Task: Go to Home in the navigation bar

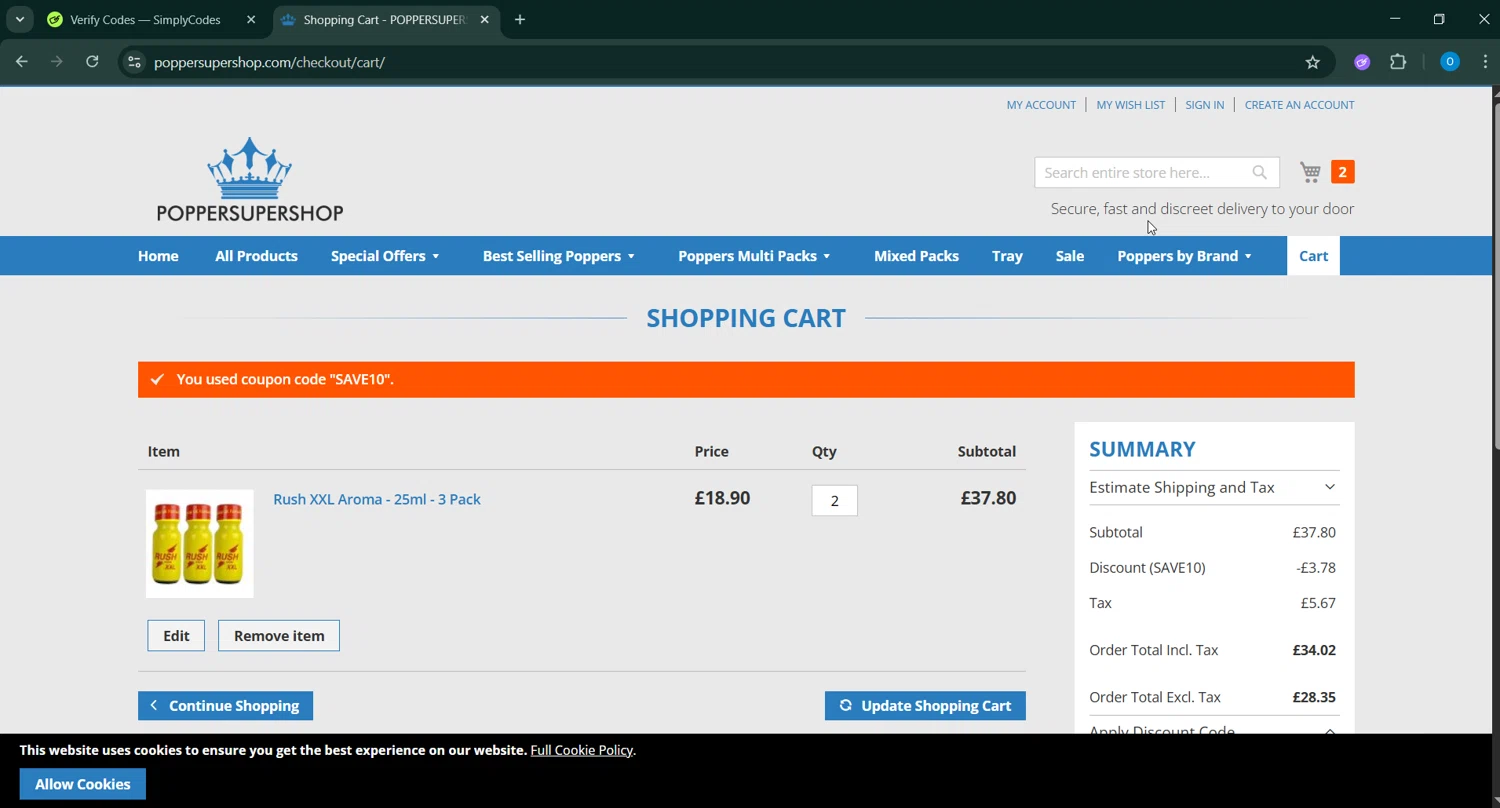Action: click(x=158, y=256)
